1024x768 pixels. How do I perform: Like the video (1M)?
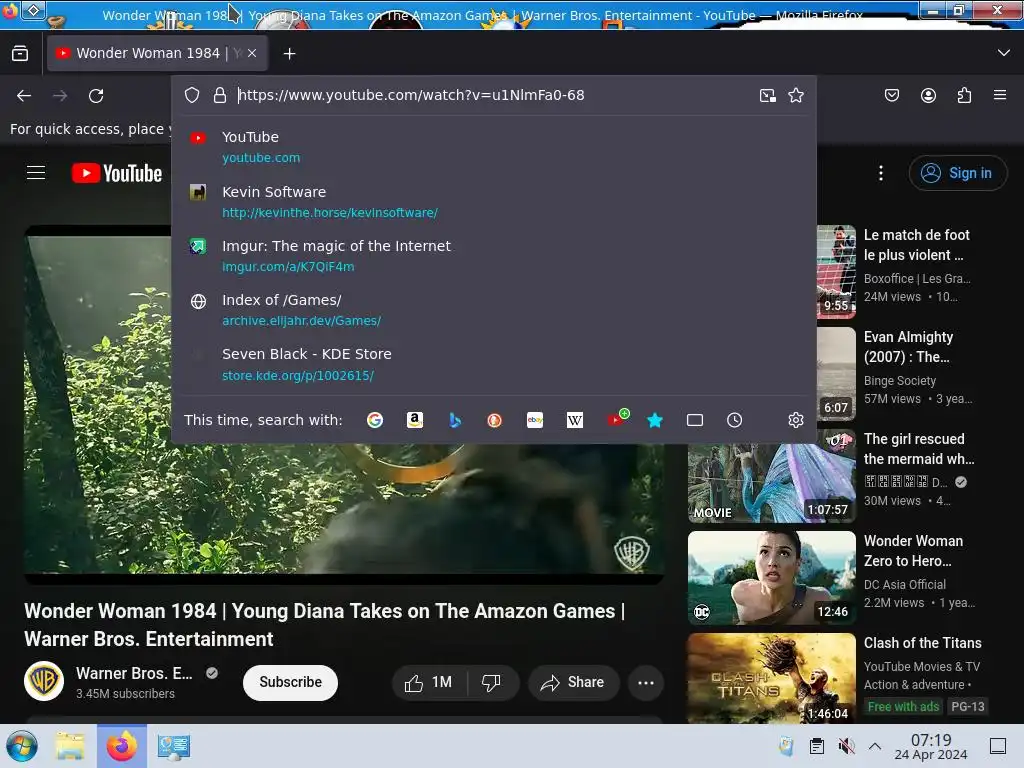pos(429,682)
